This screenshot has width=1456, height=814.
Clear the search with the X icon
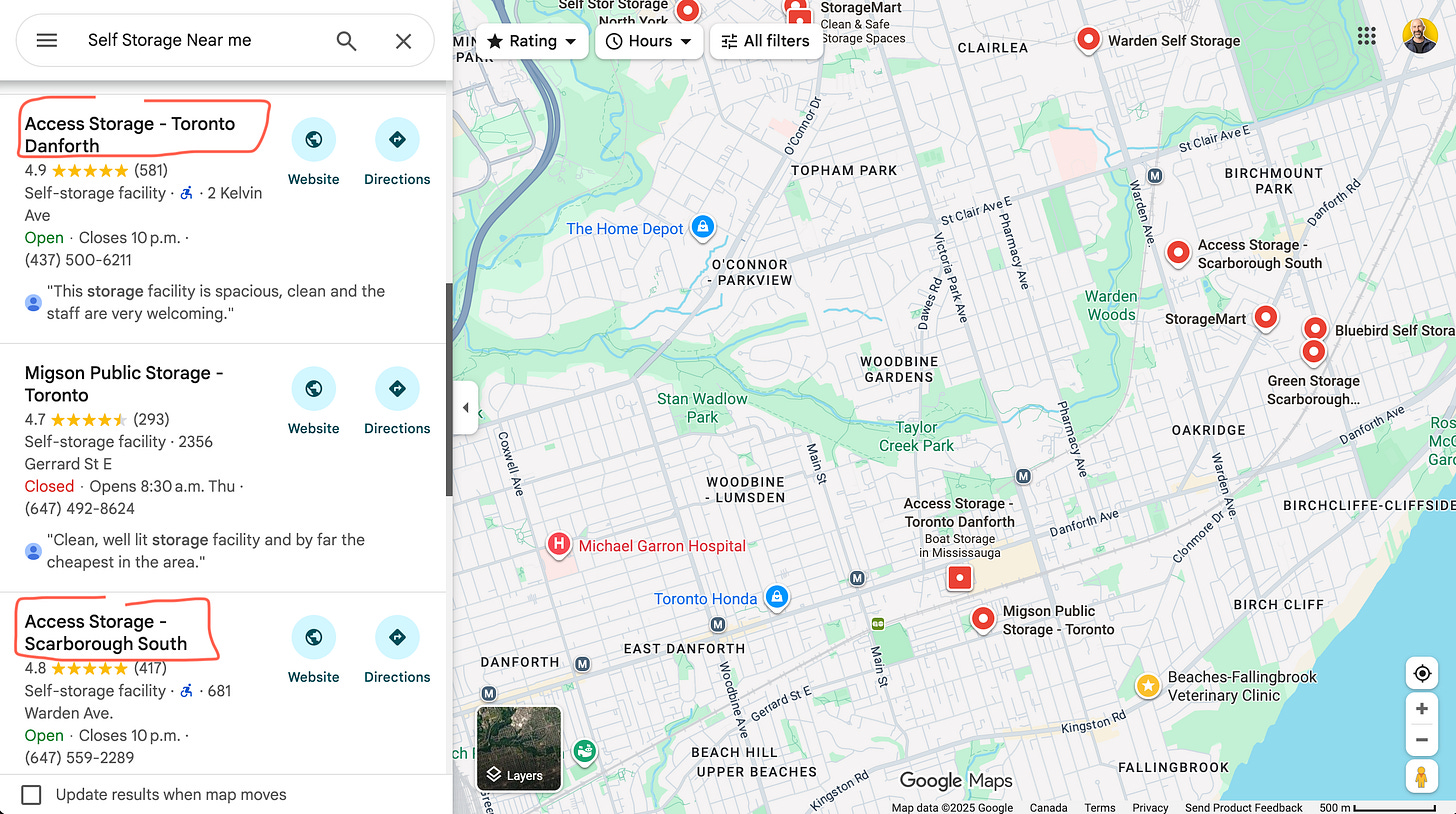coord(403,41)
